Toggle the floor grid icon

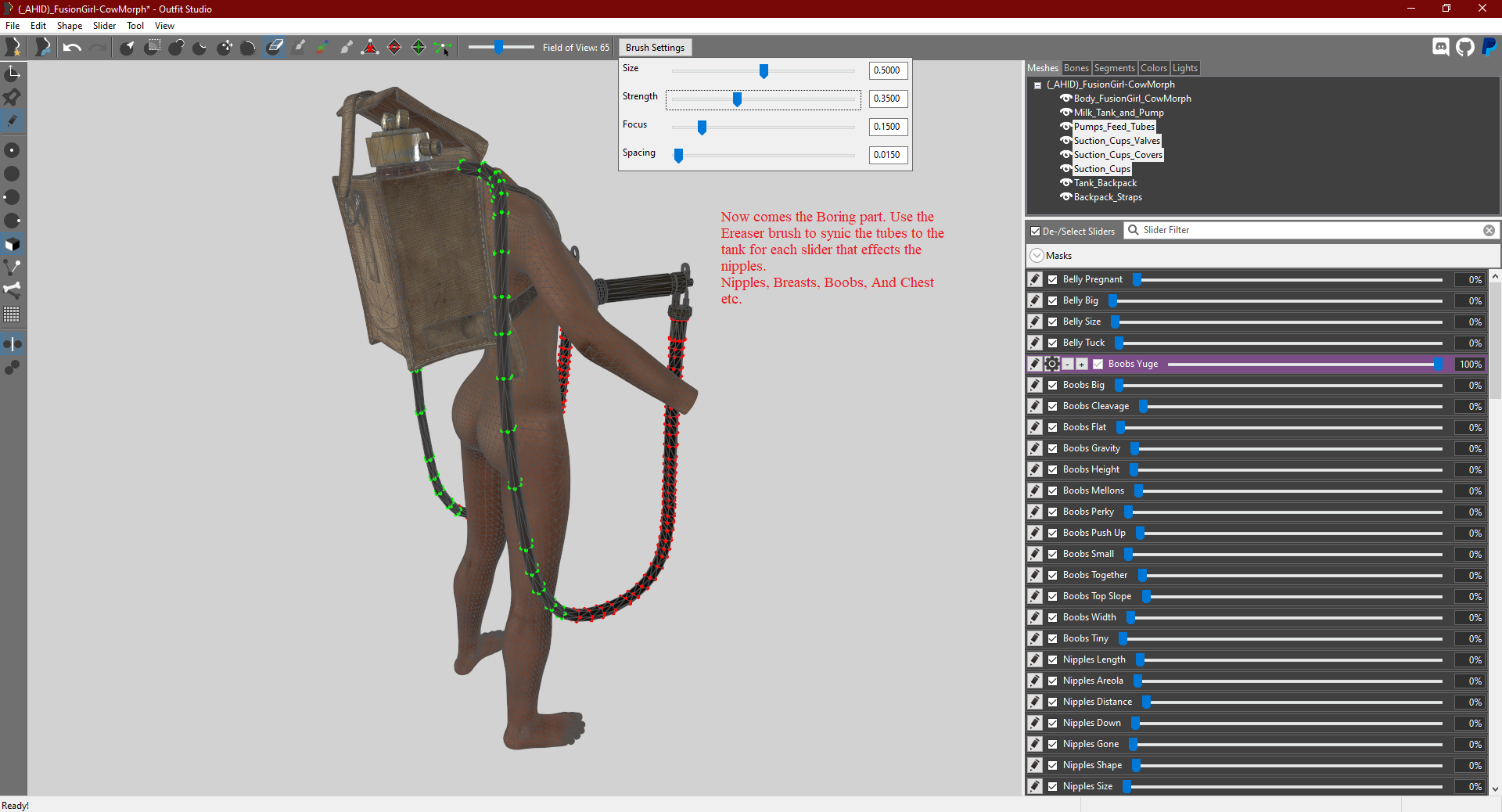[x=13, y=314]
